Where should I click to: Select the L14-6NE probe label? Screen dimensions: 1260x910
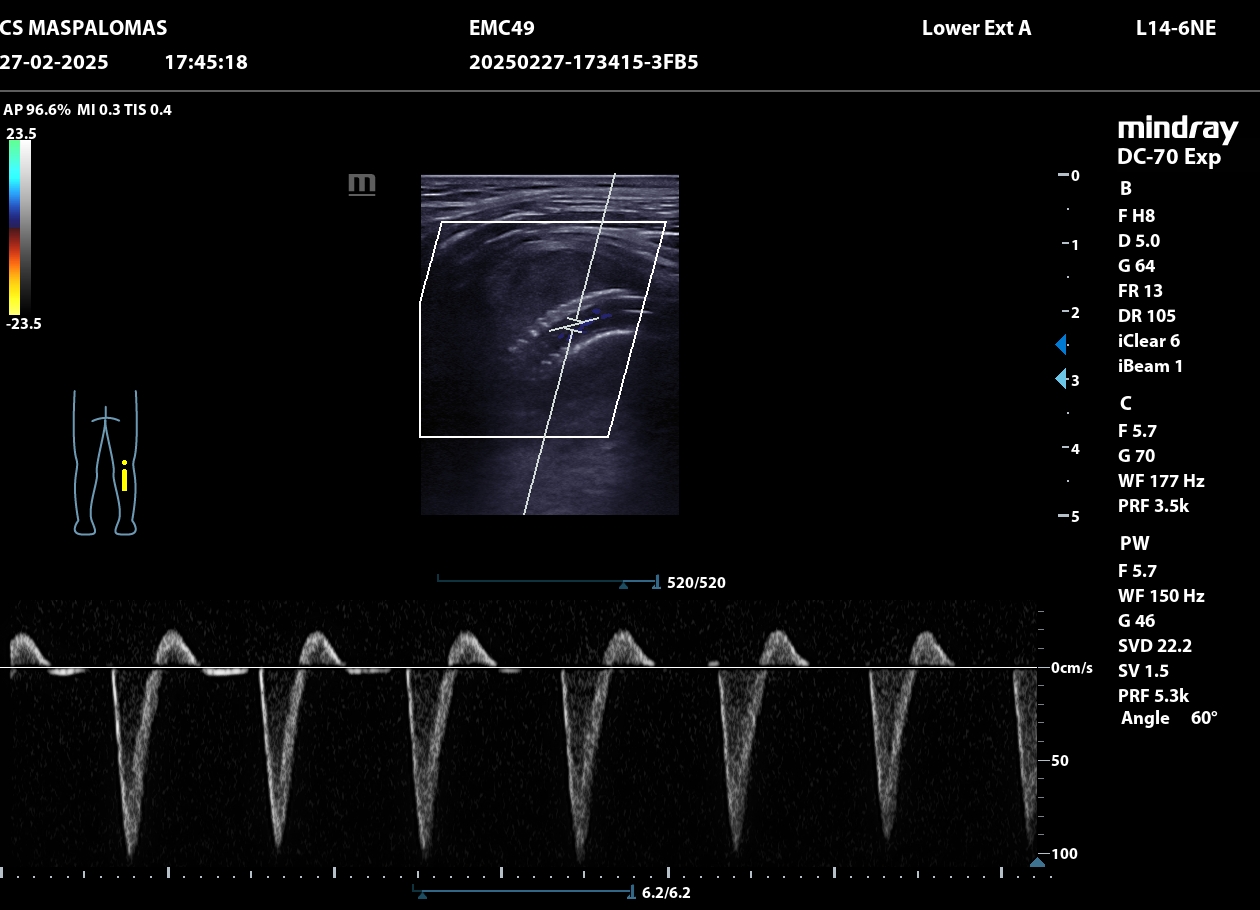(1169, 28)
